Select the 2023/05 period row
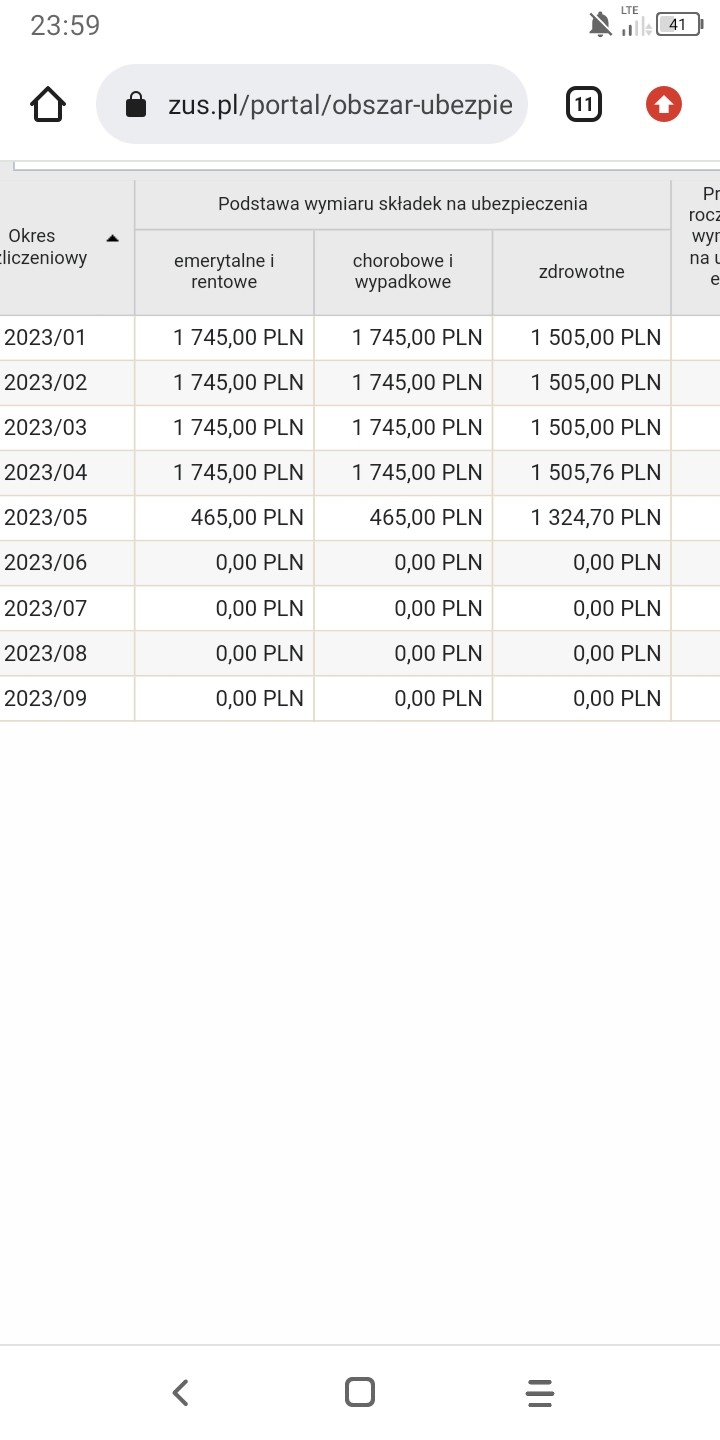The height and width of the screenshot is (1440, 720). click(x=360, y=518)
